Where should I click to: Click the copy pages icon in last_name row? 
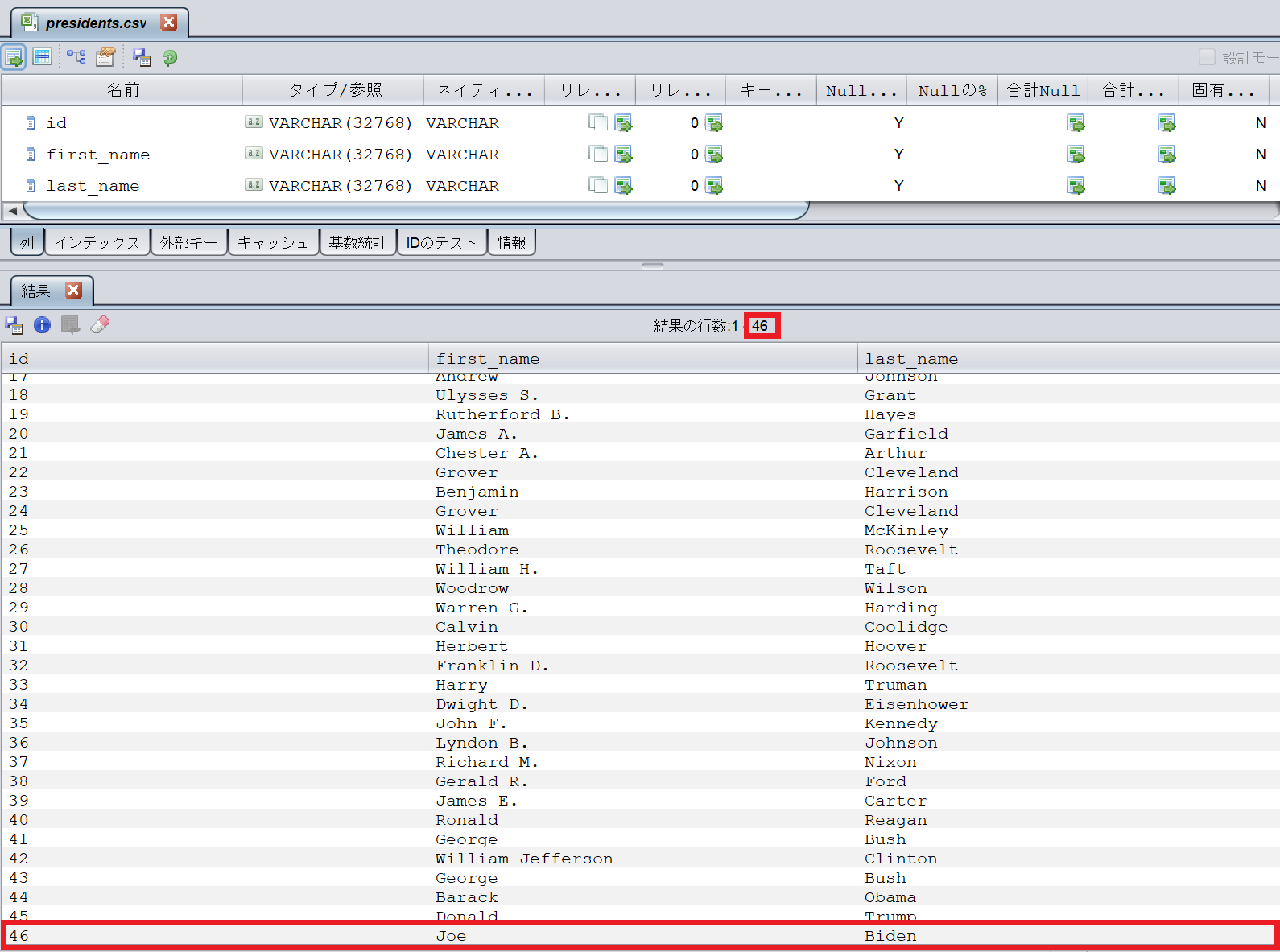(598, 185)
